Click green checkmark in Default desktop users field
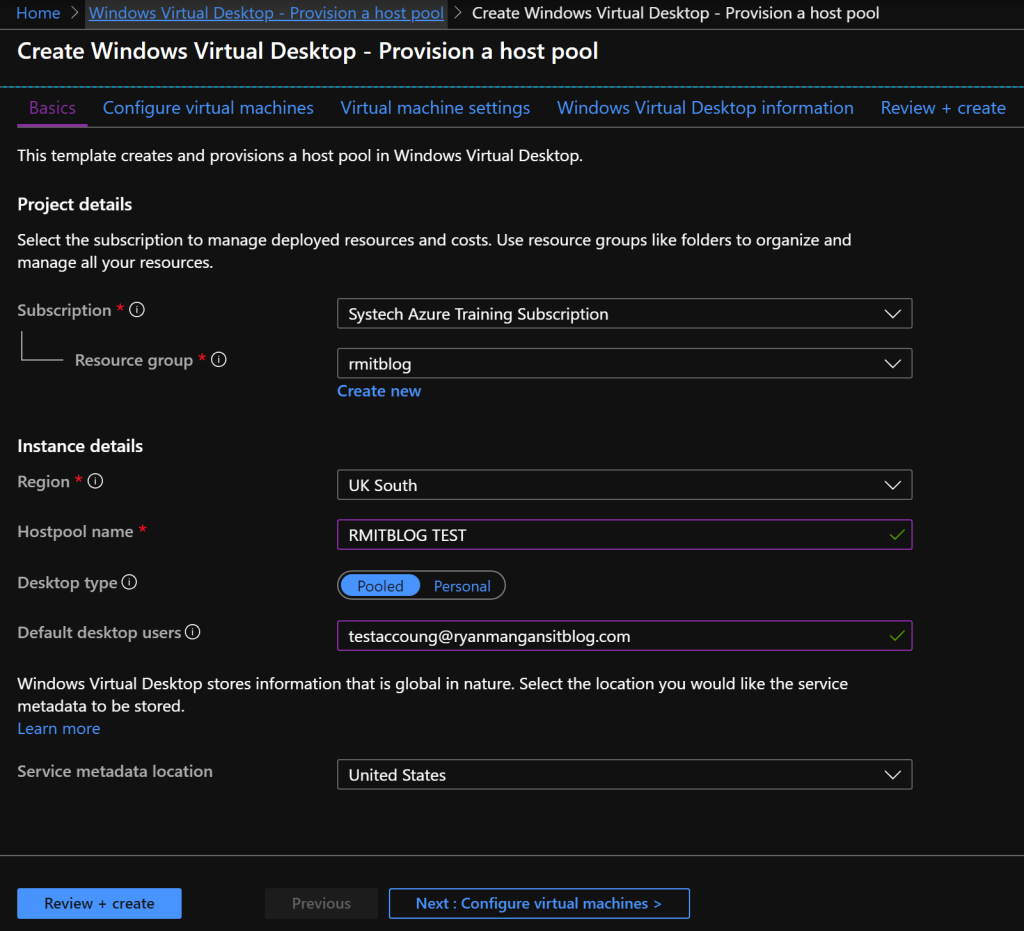Viewport: 1024px width, 931px height. 897,635
